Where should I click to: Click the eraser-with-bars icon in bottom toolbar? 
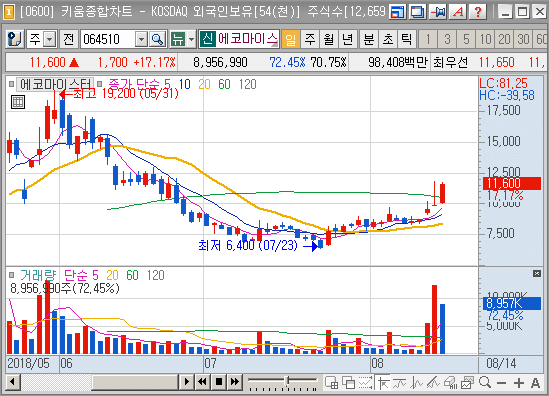[x=450, y=383]
